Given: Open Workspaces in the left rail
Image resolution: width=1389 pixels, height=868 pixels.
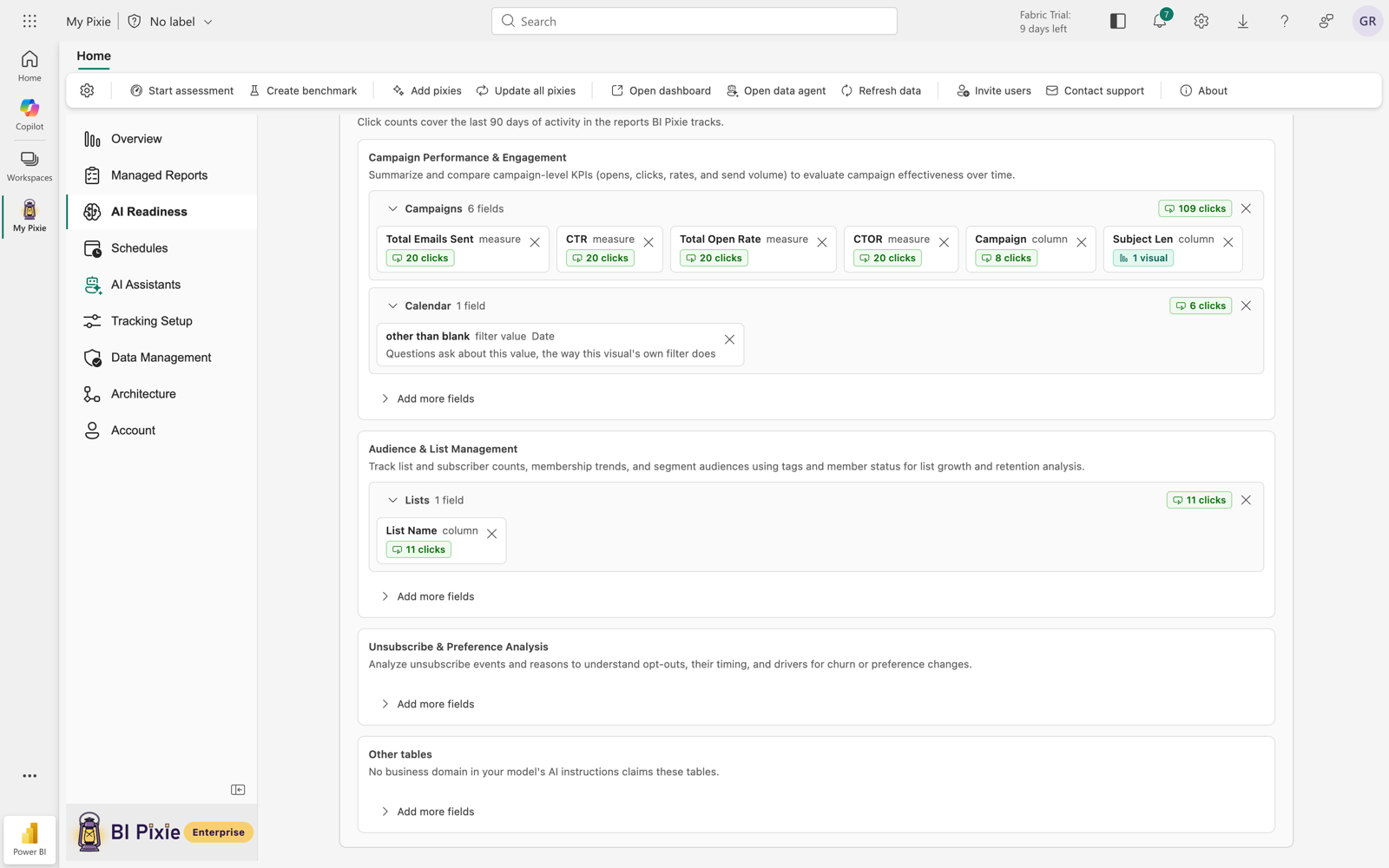Looking at the screenshot, I should [30, 166].
